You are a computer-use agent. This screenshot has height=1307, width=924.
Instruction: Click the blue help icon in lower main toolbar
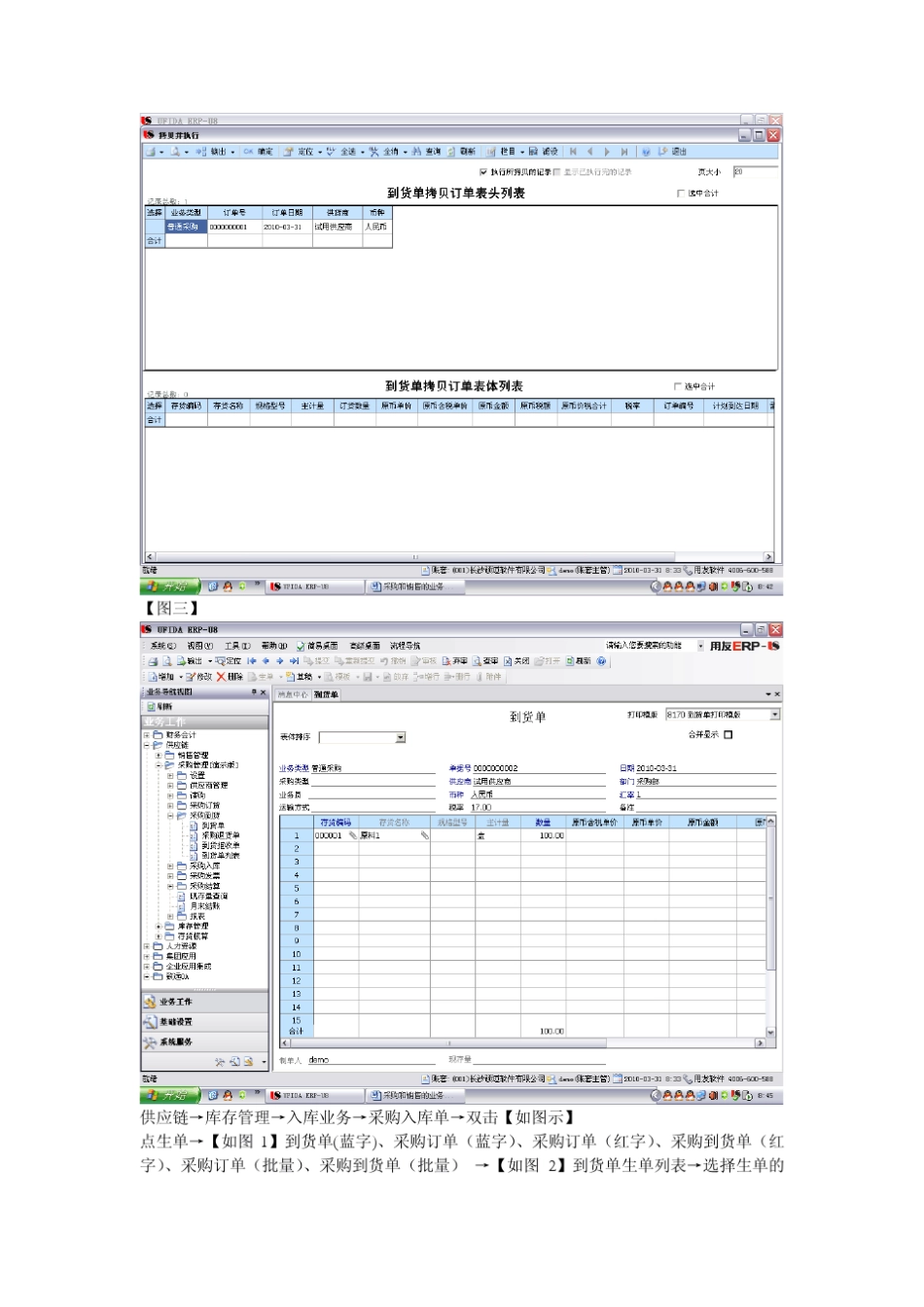[x=602, y=661]
